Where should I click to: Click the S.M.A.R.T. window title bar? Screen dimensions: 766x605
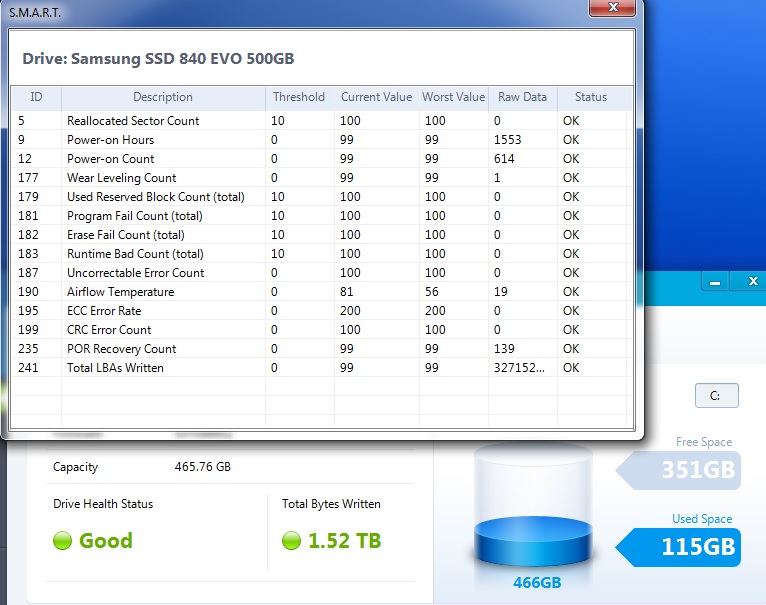(x=293, y=12)
